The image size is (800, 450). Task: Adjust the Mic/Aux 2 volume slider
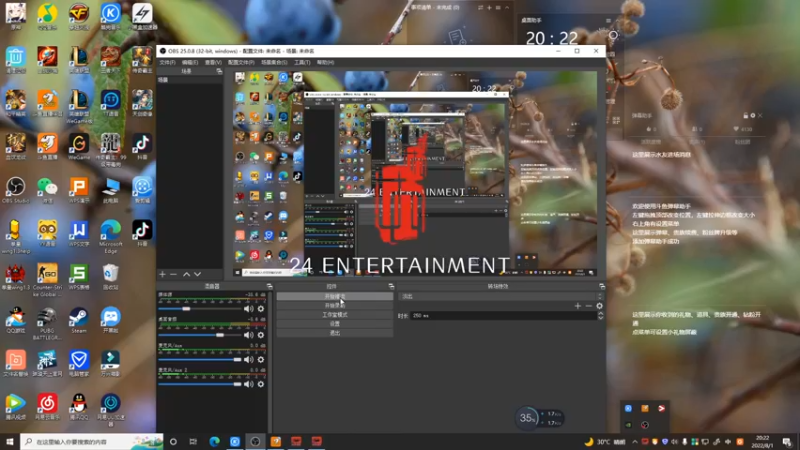coord(199,384)
